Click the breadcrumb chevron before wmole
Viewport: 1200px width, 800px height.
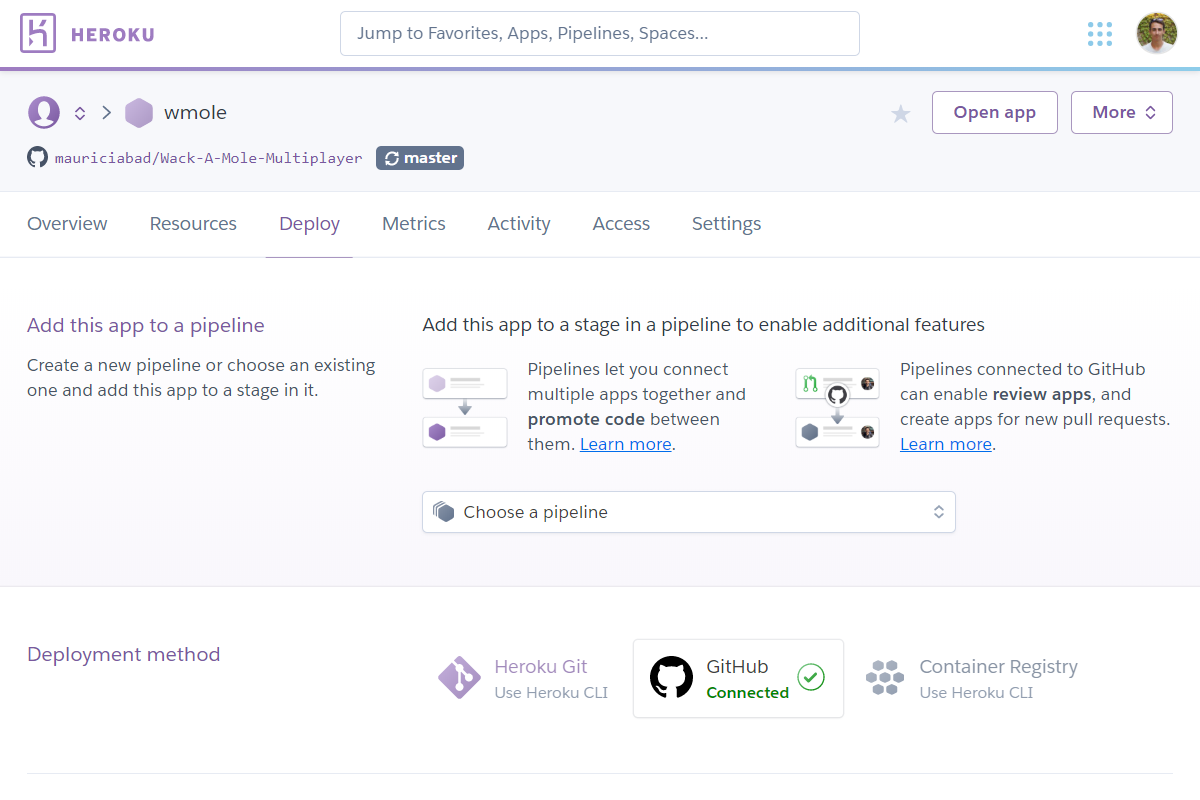106,113
